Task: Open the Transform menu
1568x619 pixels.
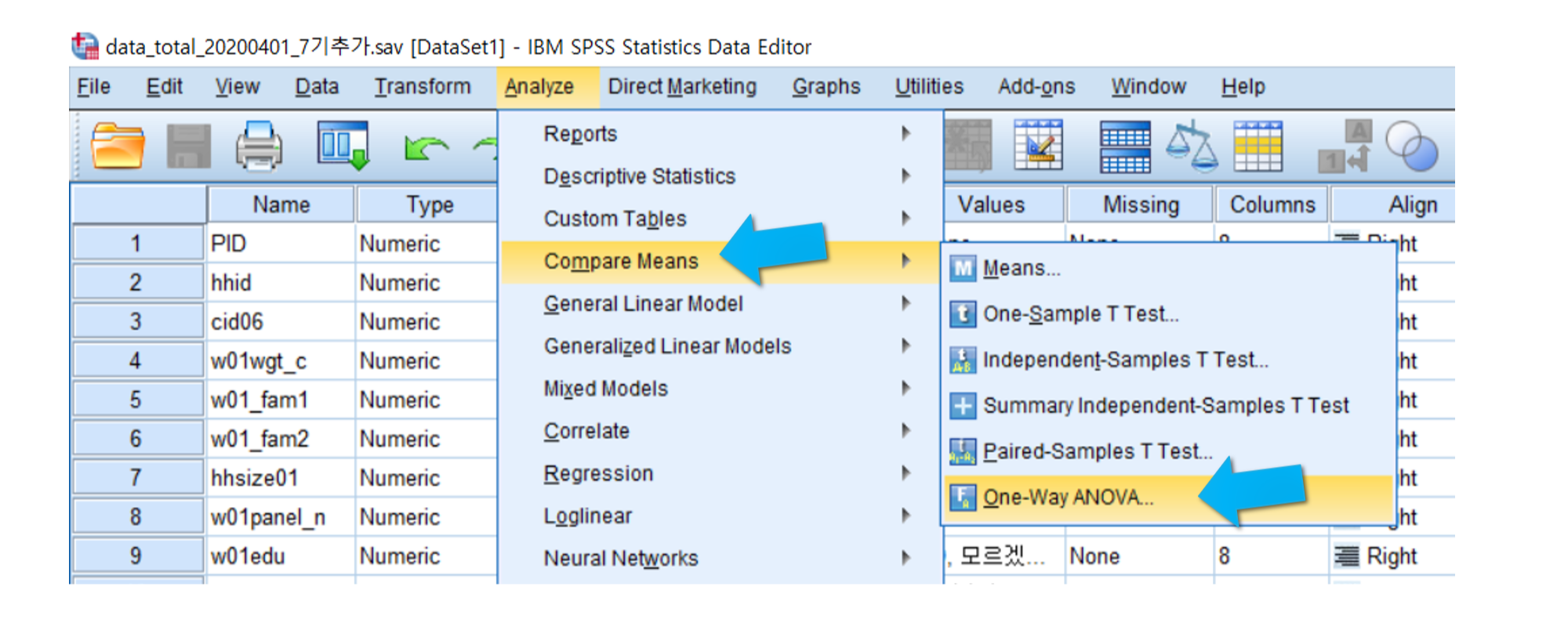Action: (x=423, y=86)
